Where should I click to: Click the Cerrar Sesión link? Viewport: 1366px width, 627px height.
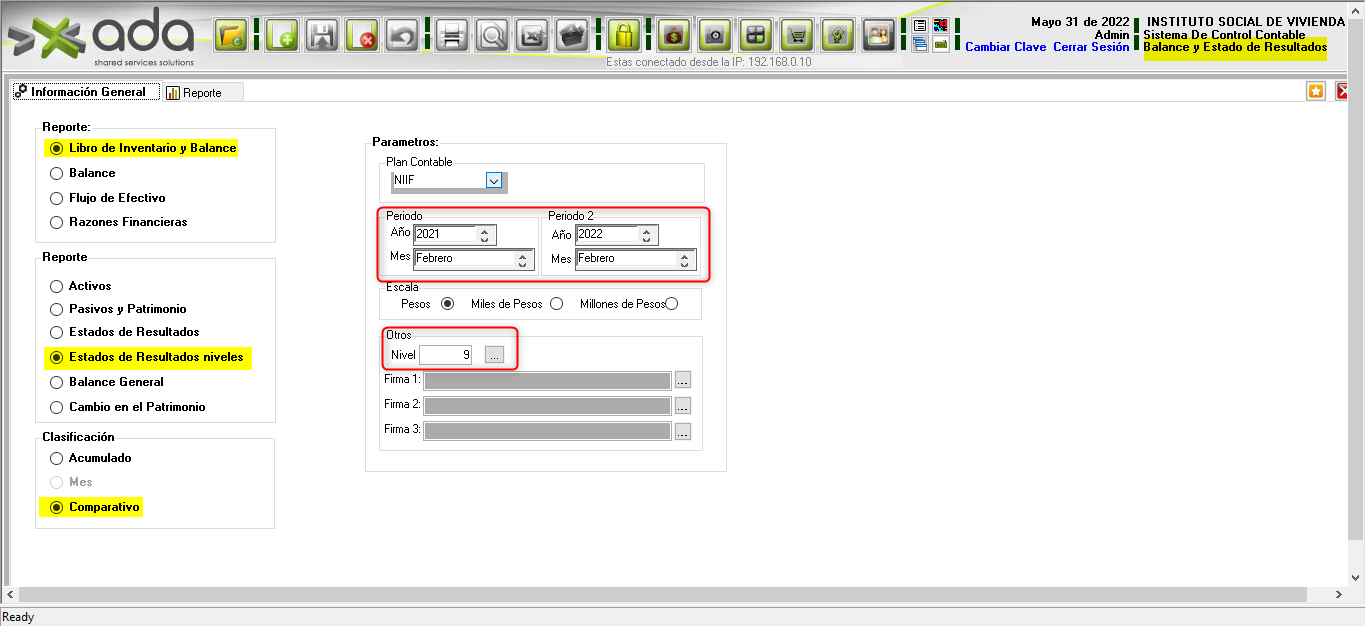1091,47
